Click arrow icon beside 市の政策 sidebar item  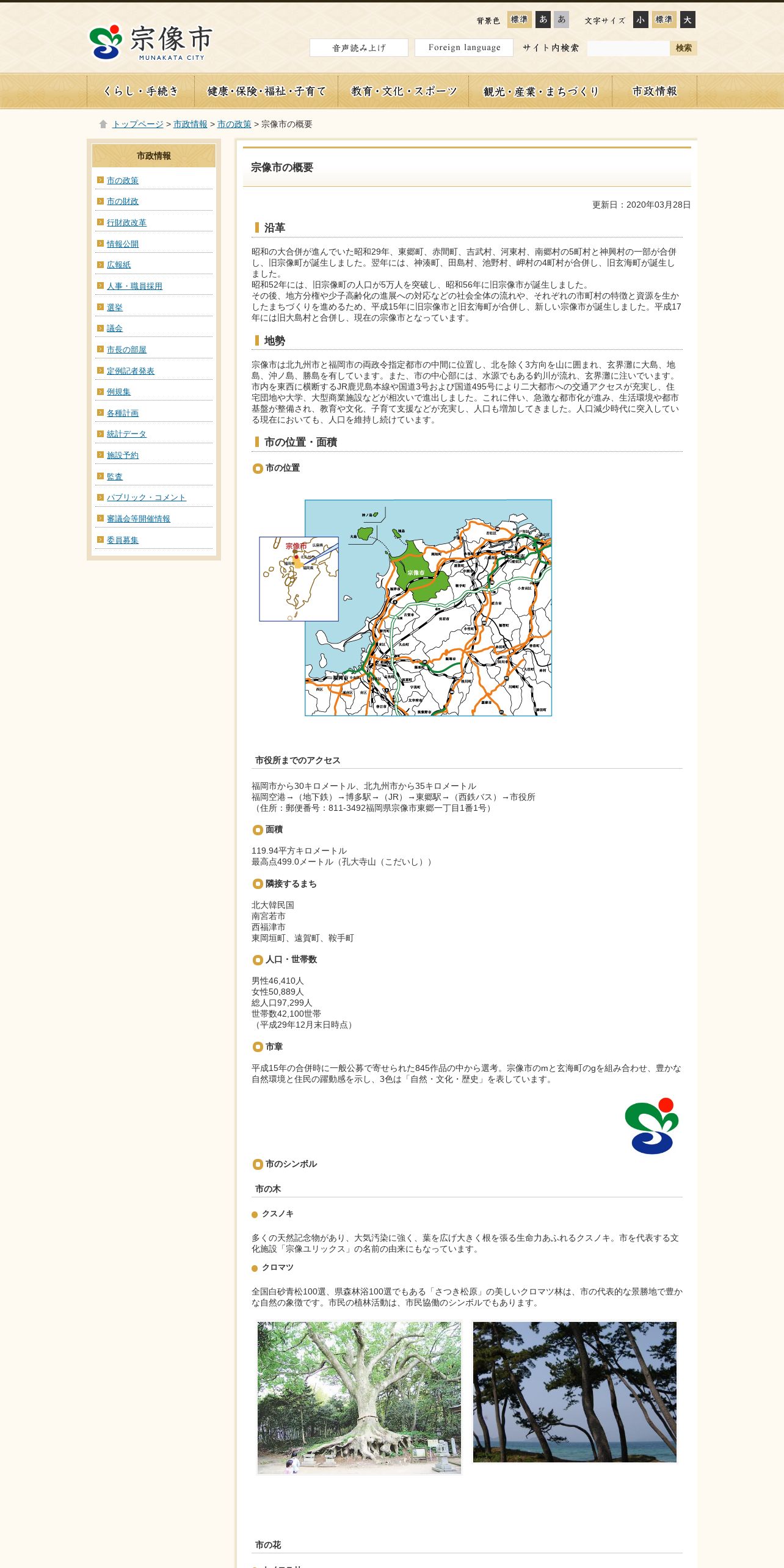point(100,180)
